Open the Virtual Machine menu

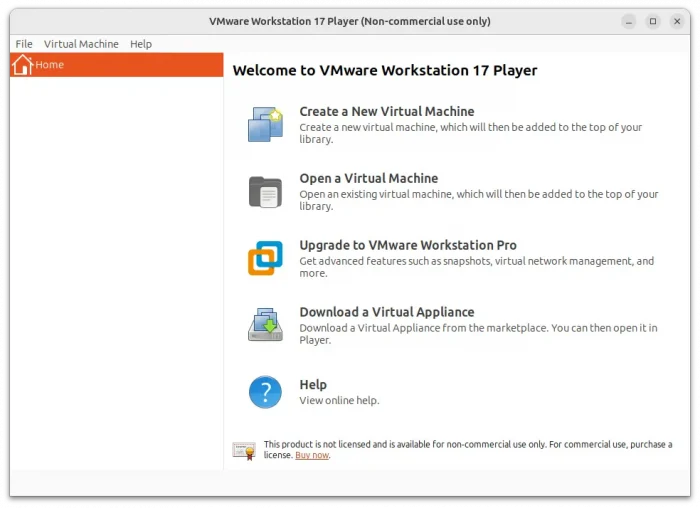(x=81, y=44)
